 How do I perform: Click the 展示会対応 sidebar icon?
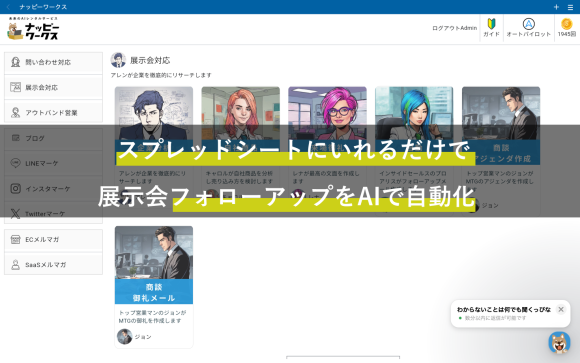[16, 87]
